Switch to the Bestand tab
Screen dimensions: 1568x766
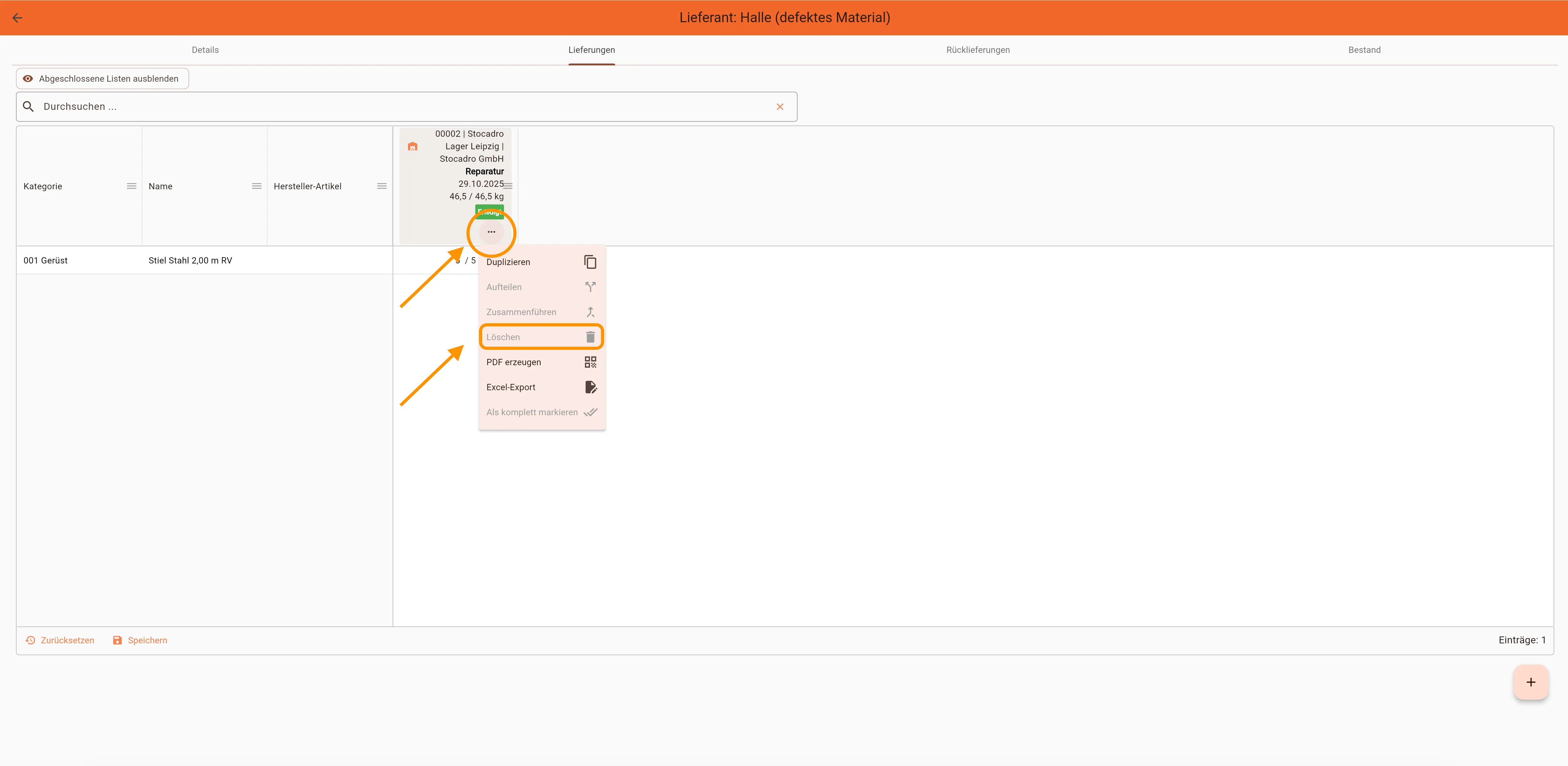1364,50
